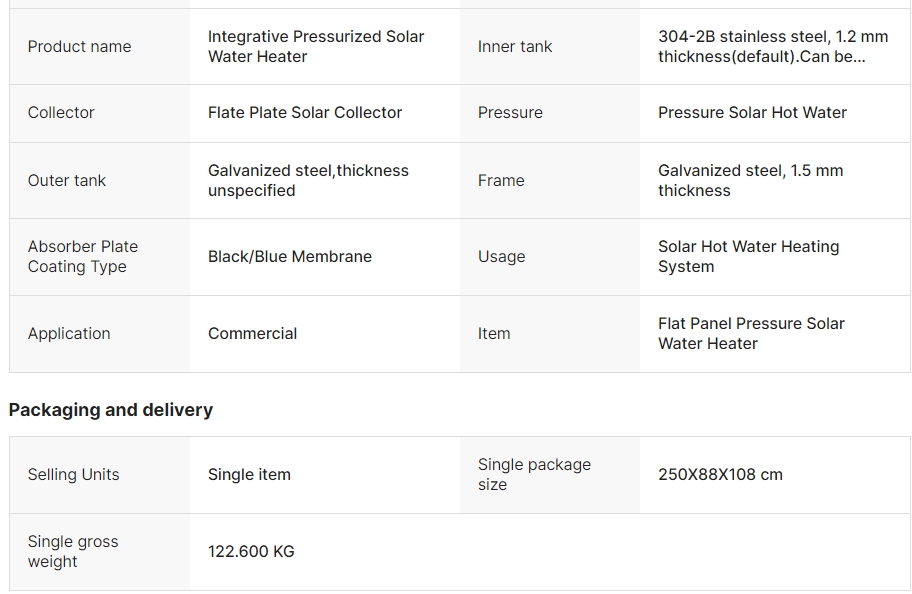Select the "Integrative Pressurized Solar Water Heater" value
The height and width of the screenshot is (594, 912).
tap(316, 47)
